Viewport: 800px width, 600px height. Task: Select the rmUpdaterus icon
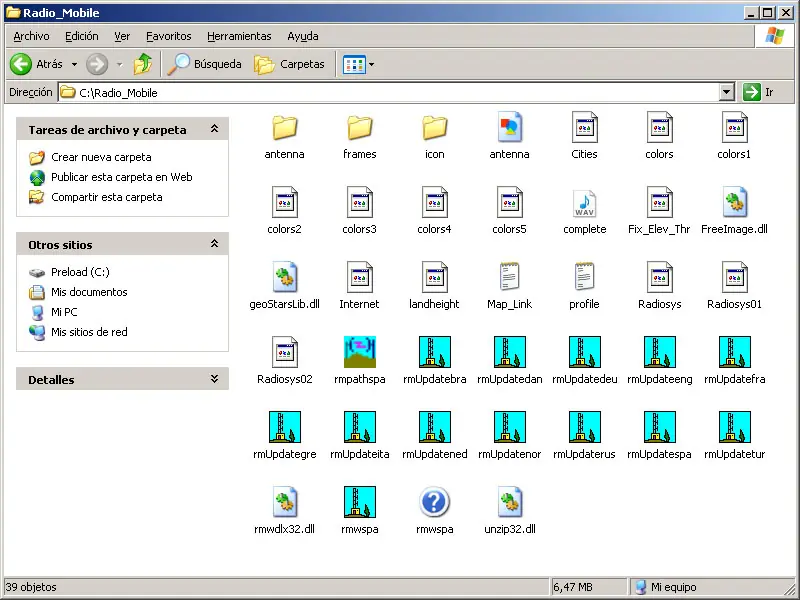(x=584, y=427)
